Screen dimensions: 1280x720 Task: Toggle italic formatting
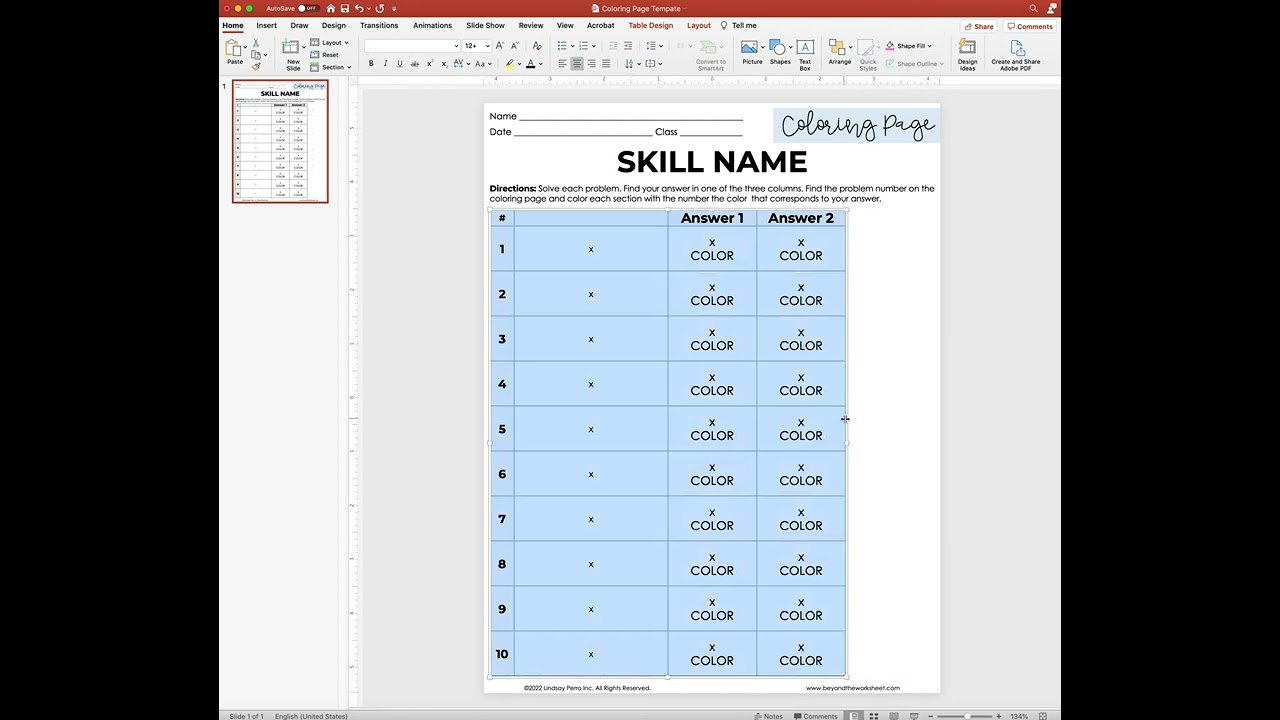point(385,64)
